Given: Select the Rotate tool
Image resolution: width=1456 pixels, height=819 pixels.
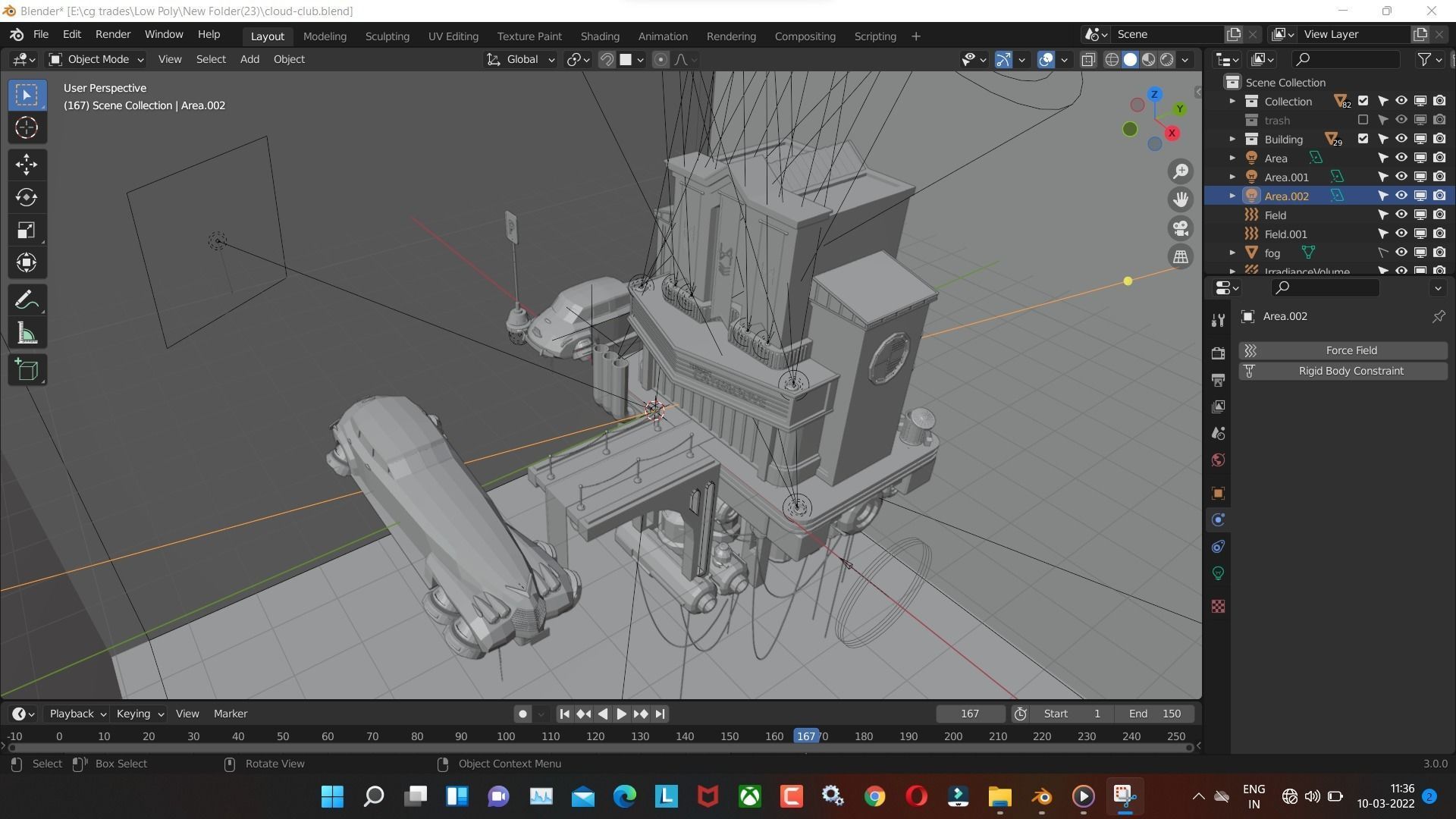Looking at the screenshot, I should point(27,197).
